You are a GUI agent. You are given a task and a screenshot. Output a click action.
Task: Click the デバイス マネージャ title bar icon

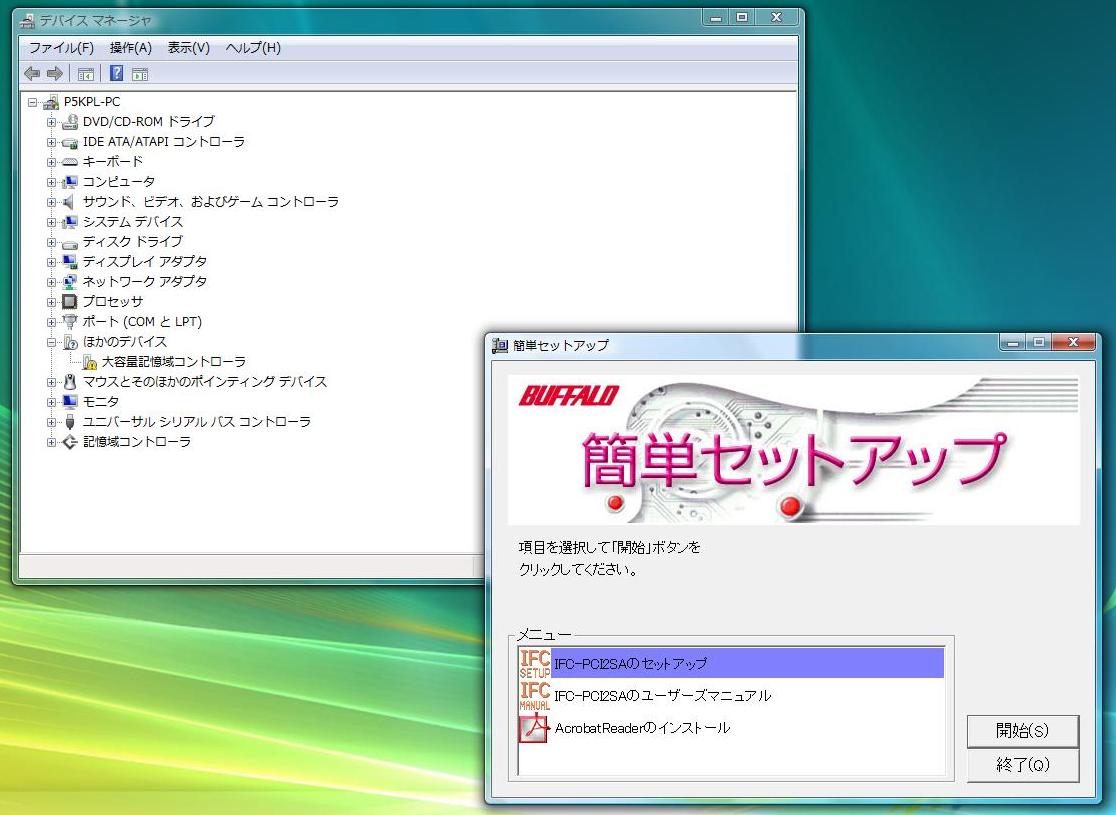click(28, 21)
